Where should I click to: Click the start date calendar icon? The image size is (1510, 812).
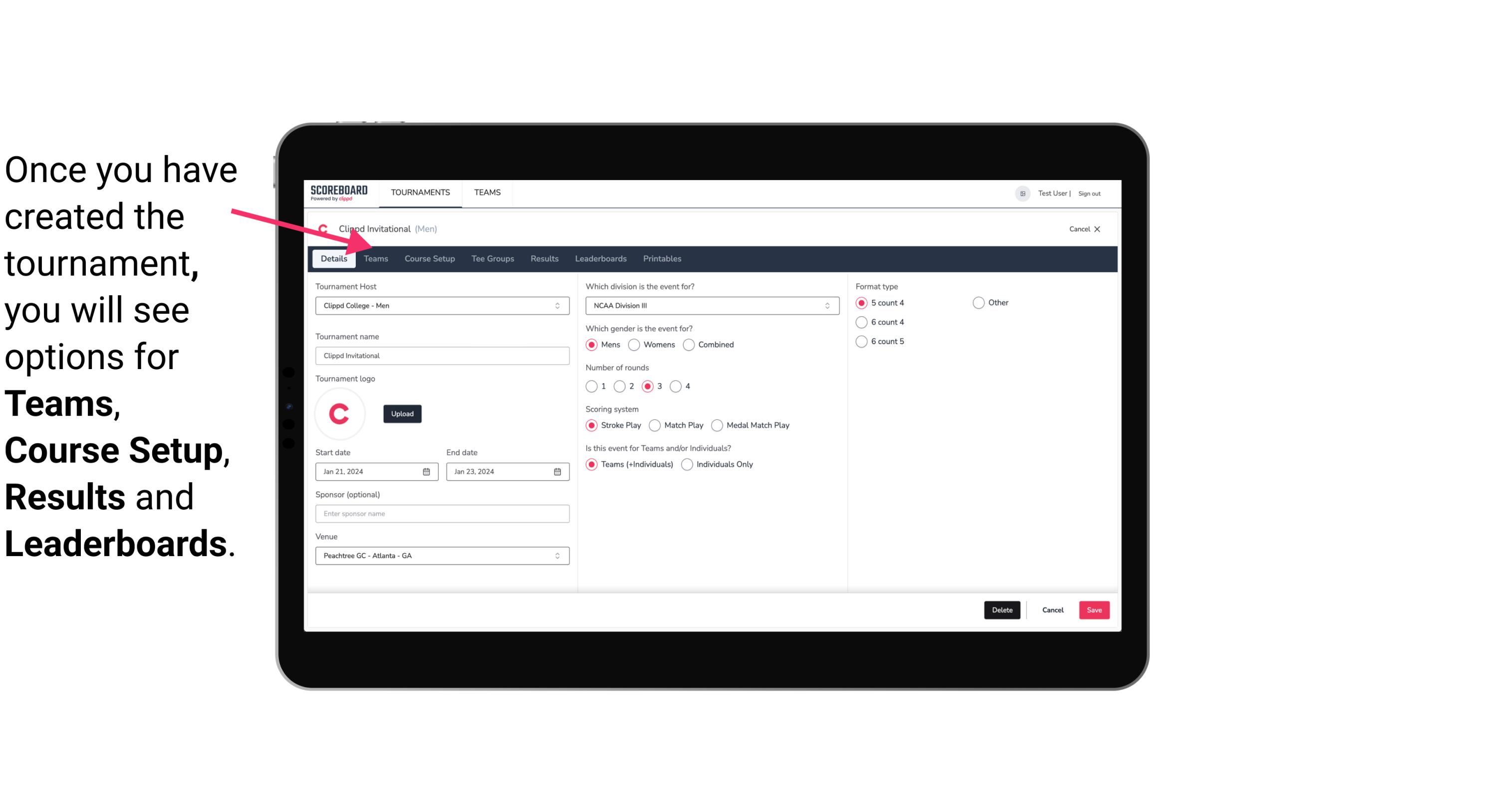427,471
